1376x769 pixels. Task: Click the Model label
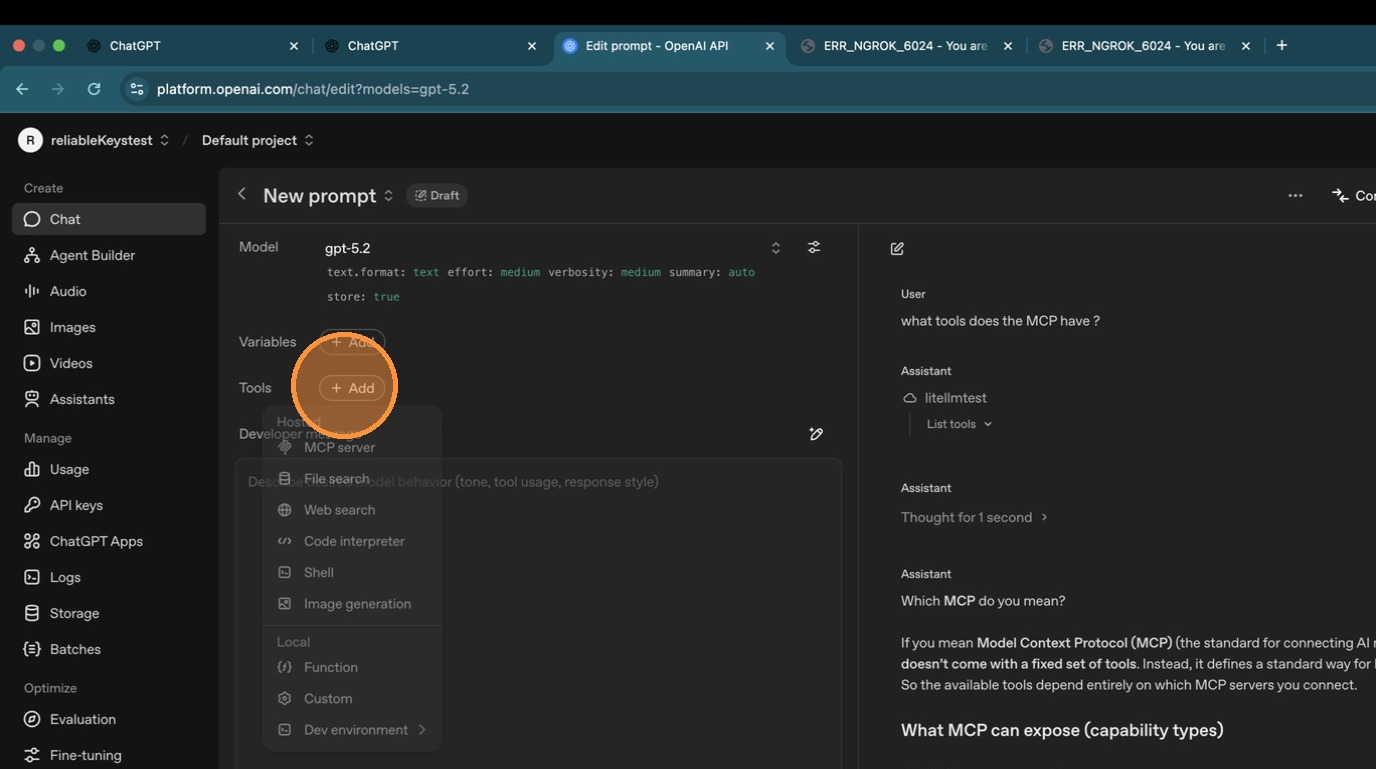click(258, 247)
